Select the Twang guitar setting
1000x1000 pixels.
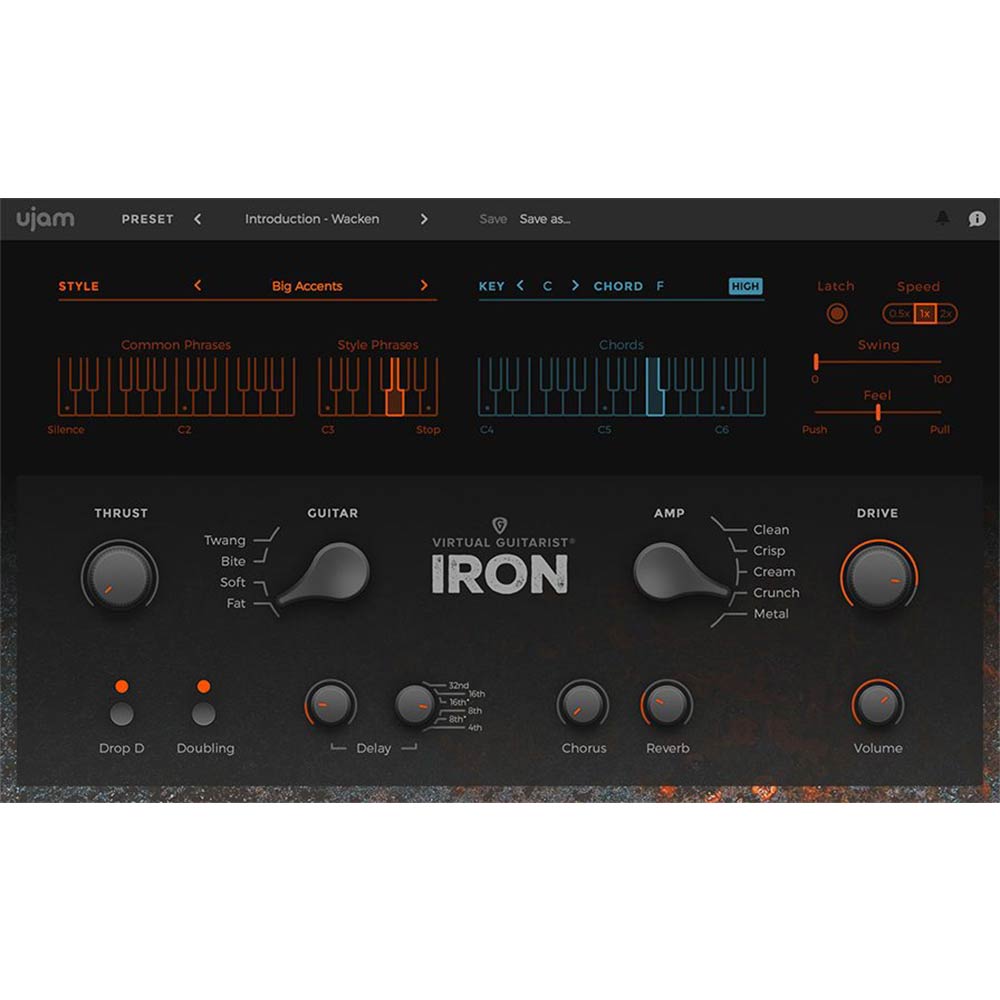click(224, 540)
